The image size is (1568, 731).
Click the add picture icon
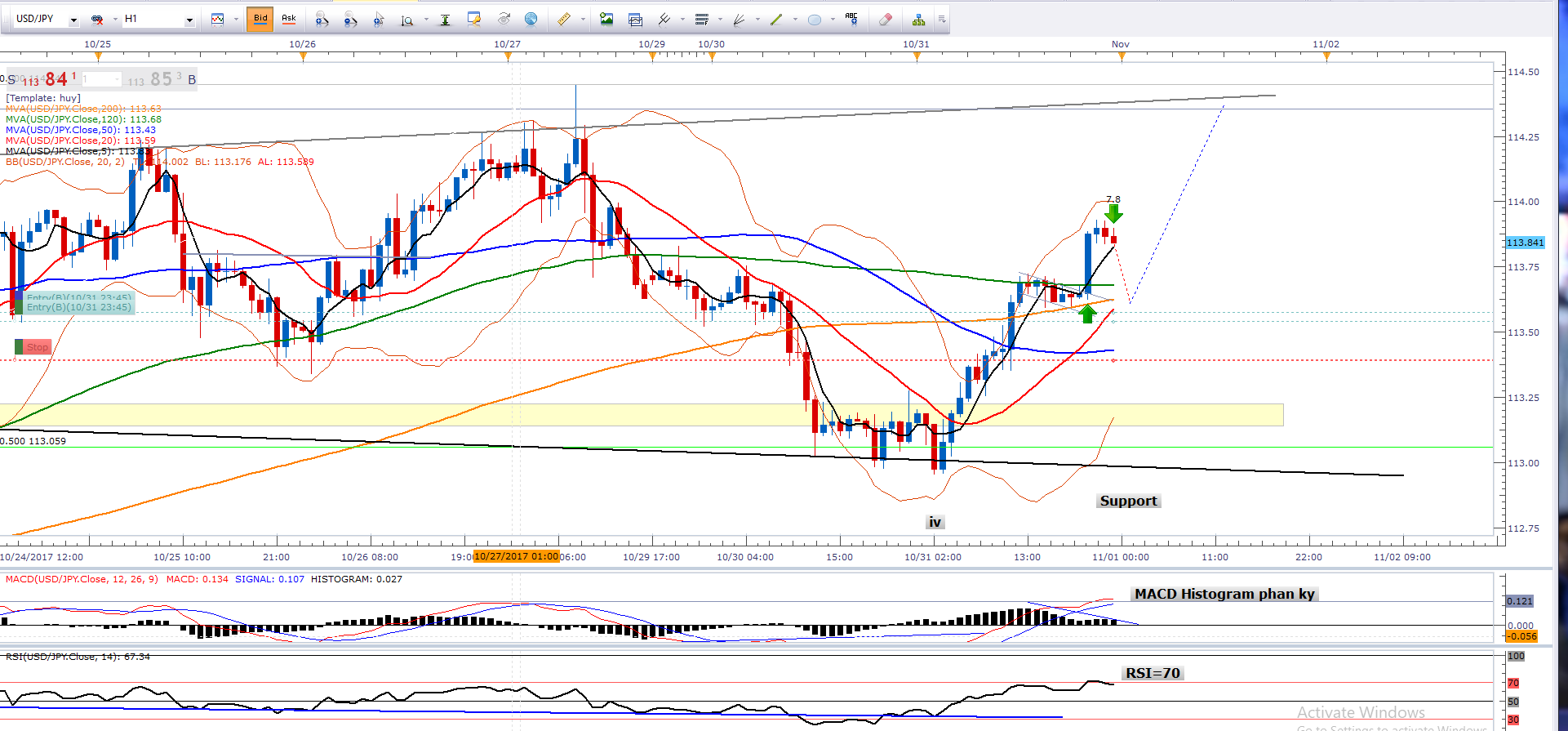pos(606,19)
